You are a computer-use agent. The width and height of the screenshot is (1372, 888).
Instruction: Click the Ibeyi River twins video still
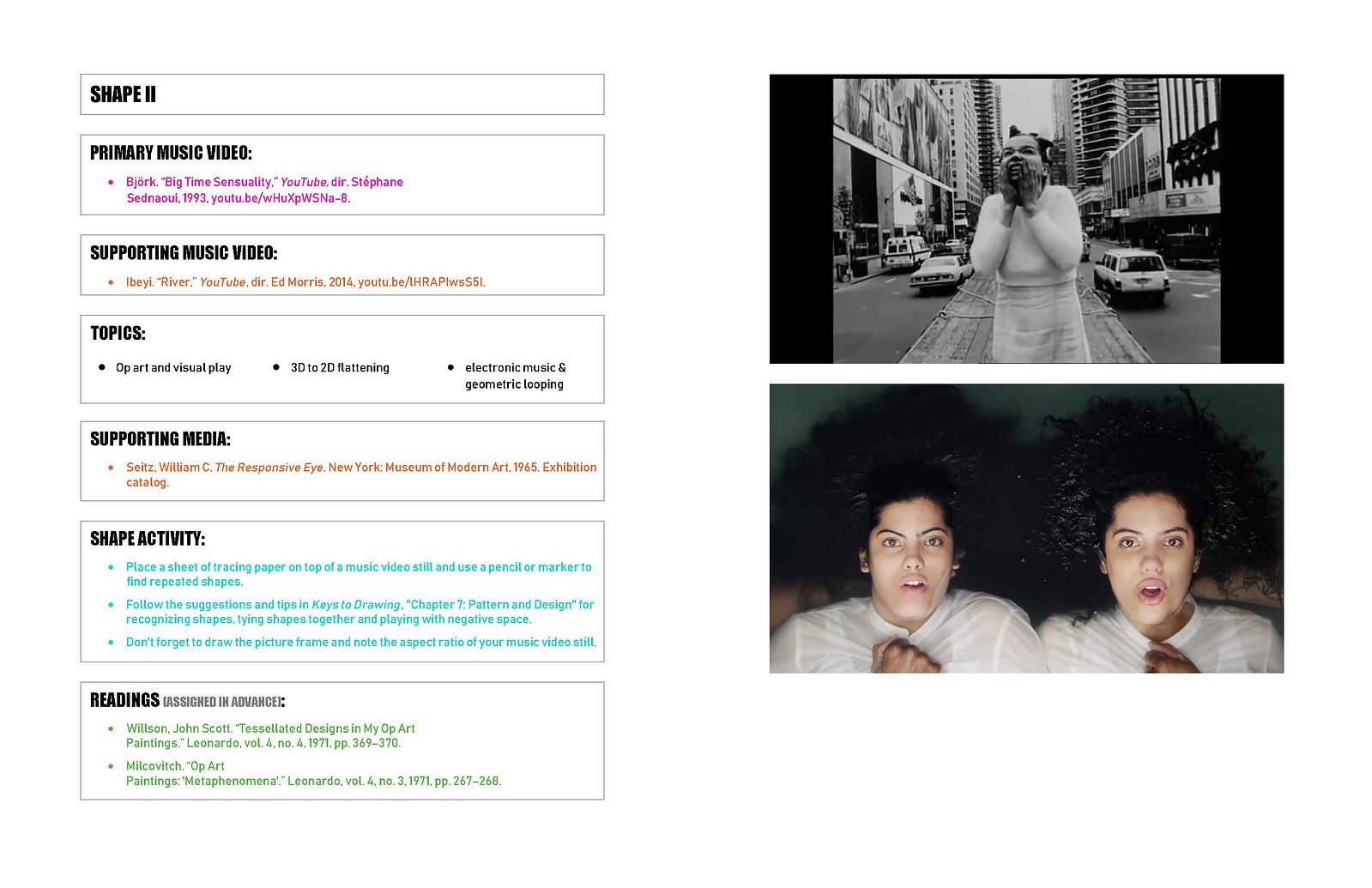1026,529
